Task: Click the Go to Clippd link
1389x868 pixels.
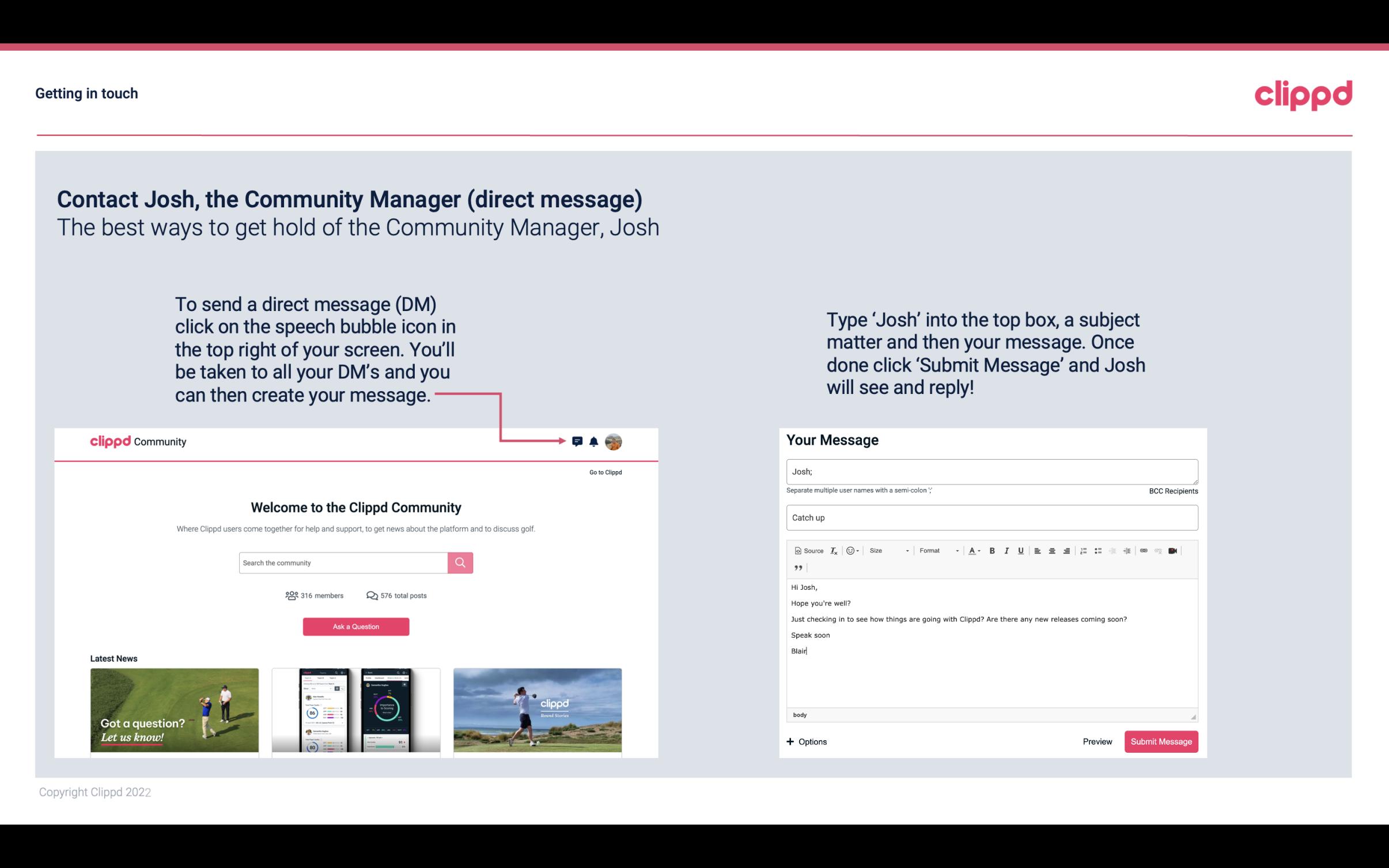Action: (604, 471)
